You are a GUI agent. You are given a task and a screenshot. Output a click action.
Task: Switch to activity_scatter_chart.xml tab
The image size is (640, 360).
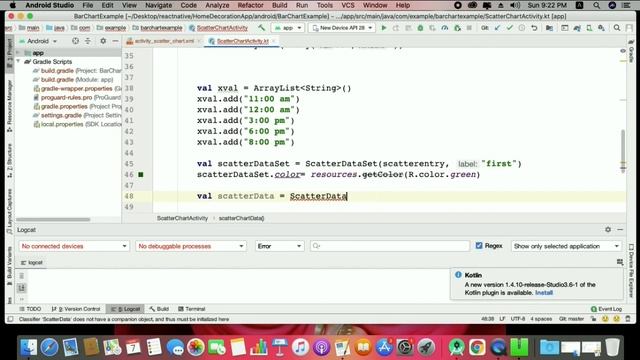click(x=164, y=41)
